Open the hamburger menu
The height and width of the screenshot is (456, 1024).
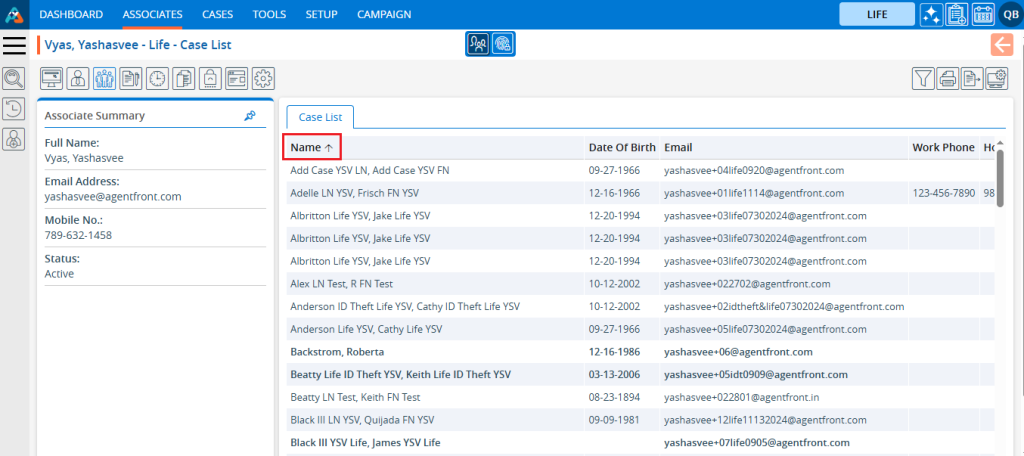(15, 45)
